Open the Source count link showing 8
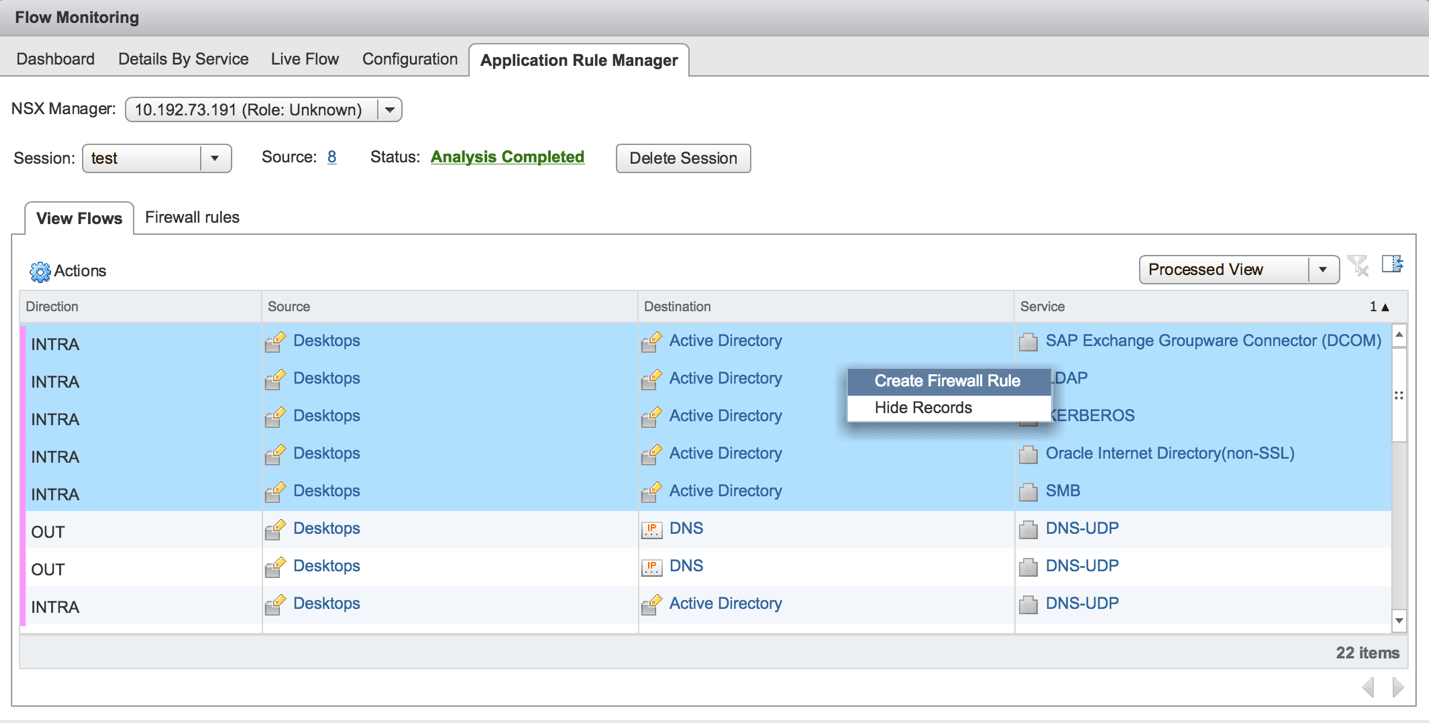 (331, 156)
